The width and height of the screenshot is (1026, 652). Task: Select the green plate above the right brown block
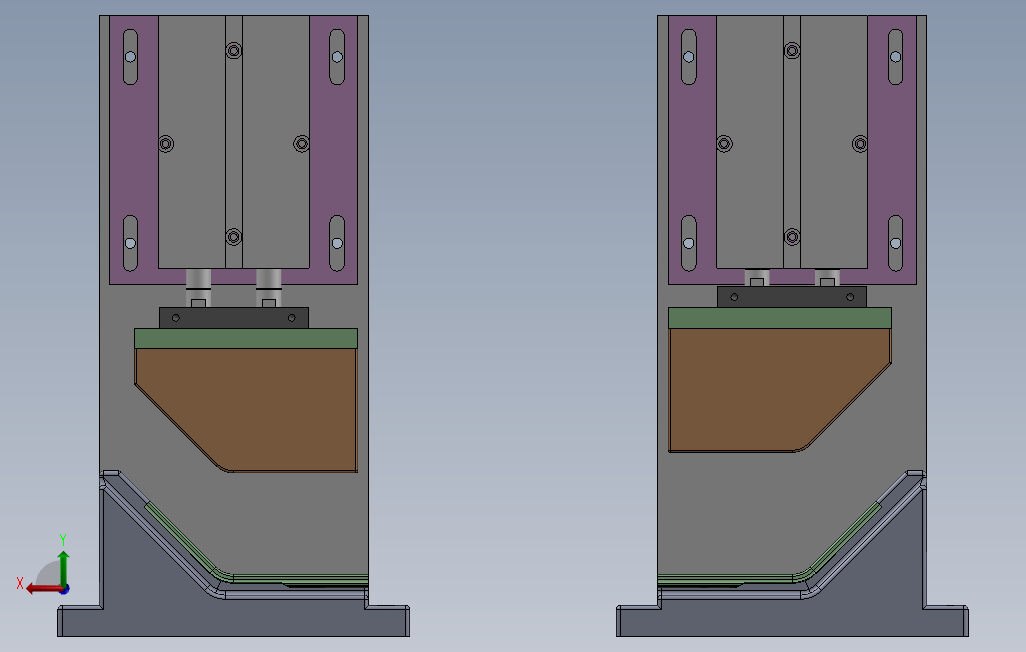point(780,317)
